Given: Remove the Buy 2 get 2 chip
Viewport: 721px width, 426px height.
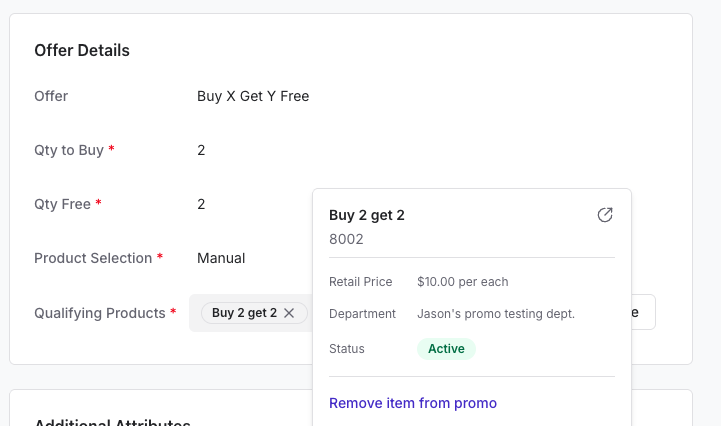Looking at the screenshot, I should (x=289, y=313).
